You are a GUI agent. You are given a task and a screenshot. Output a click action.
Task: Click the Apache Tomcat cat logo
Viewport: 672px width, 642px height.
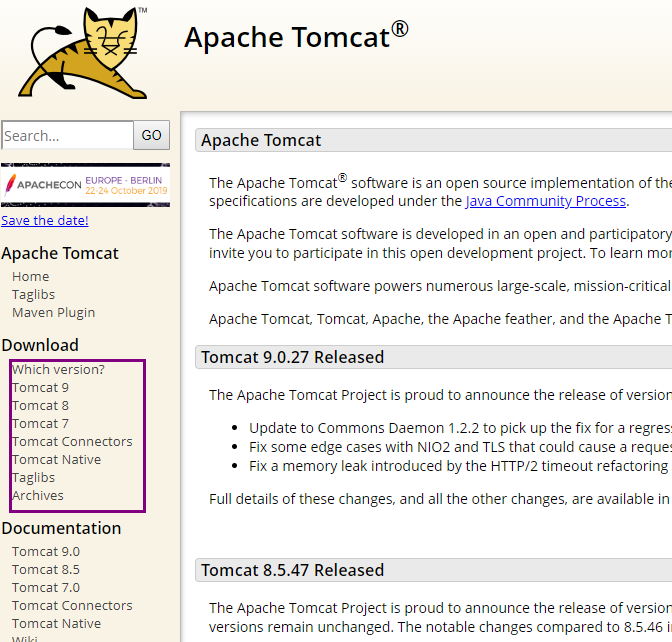coord(83,53)
